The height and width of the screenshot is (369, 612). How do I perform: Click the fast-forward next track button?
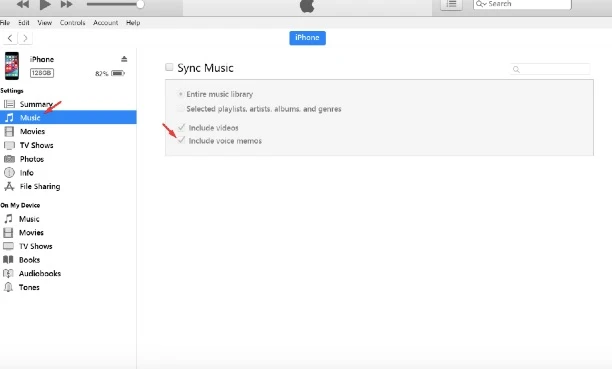coord(67,4)
